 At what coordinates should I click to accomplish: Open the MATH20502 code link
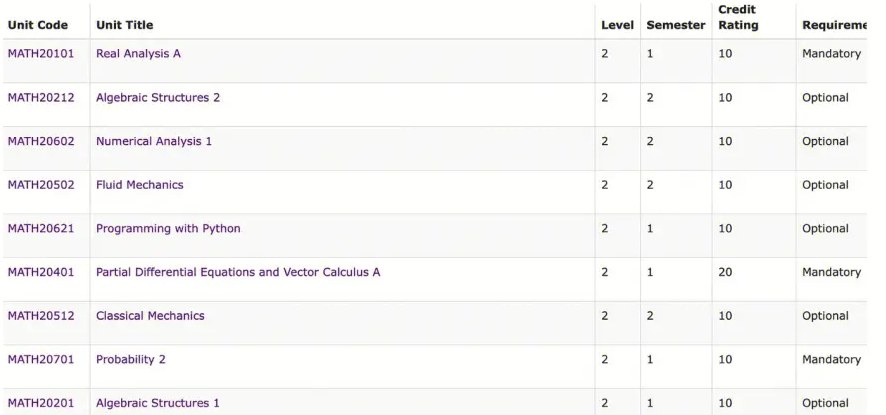coord(40,185)
